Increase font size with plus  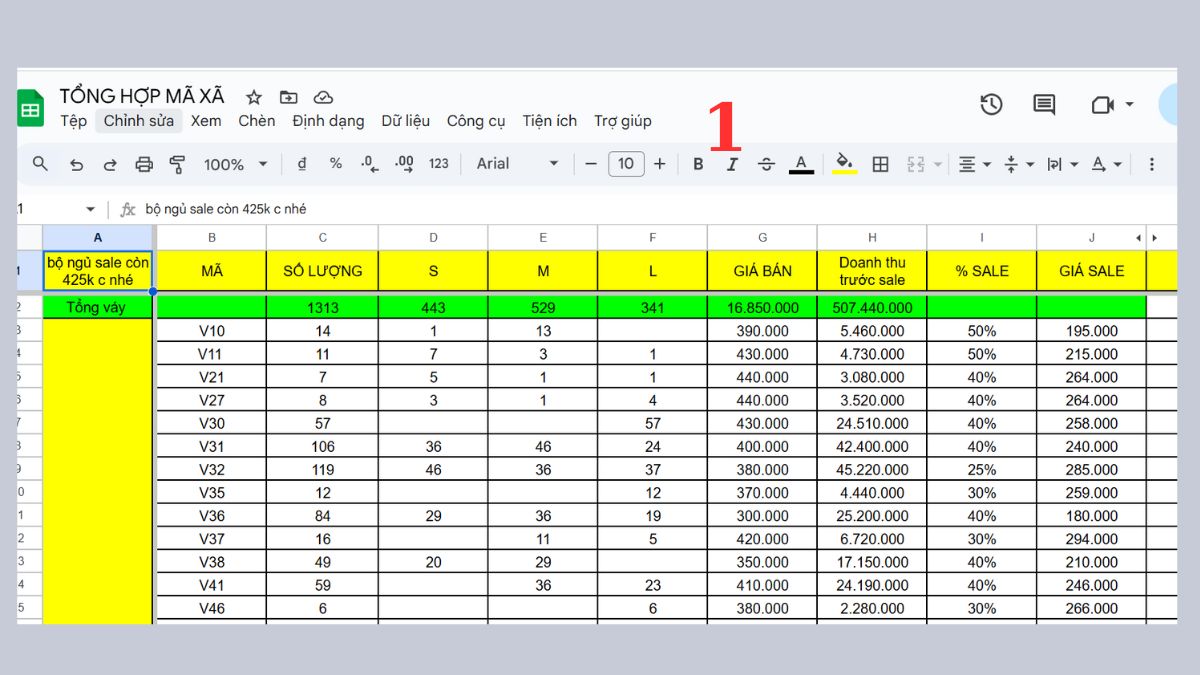[659, 164]
